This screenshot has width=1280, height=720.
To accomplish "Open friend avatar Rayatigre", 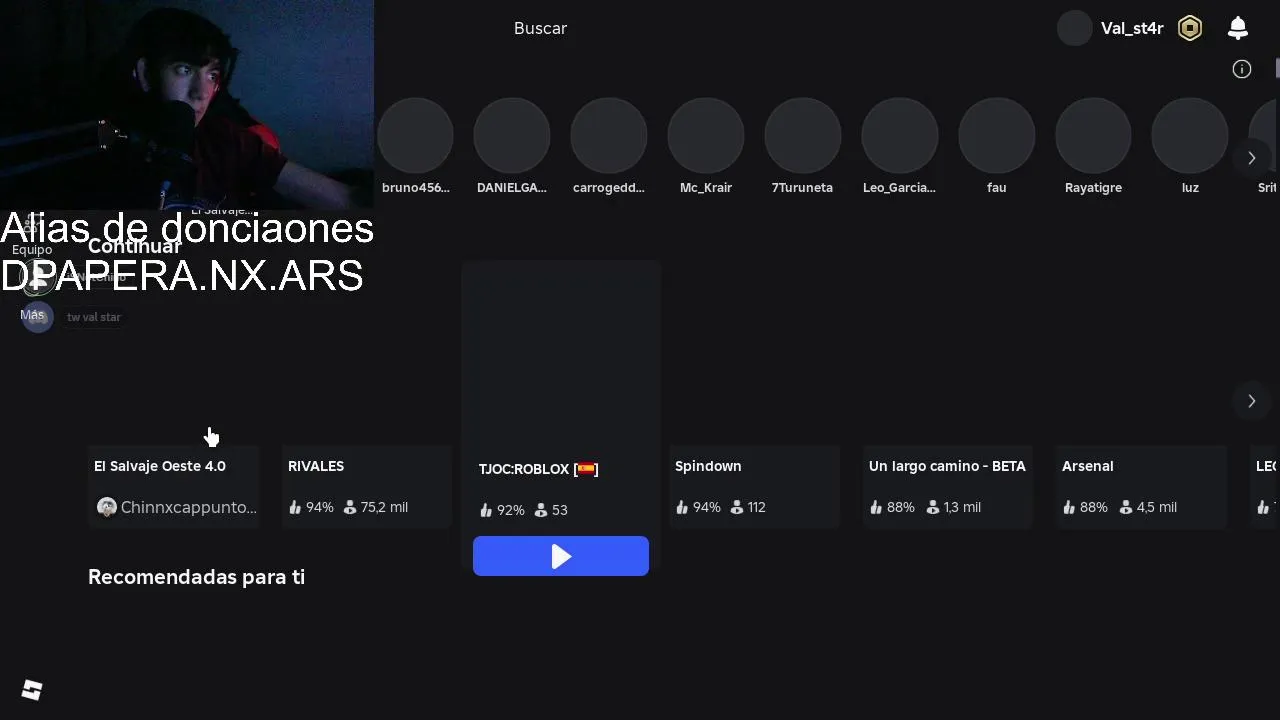I will tap(1093, 136).
